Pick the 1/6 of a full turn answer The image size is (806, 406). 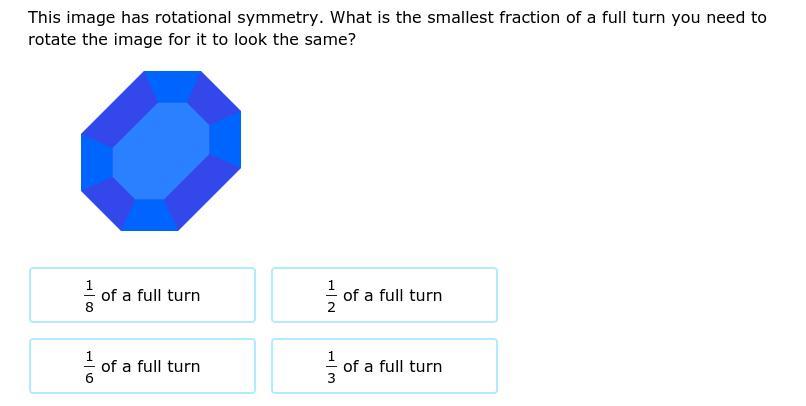(142, 366)
